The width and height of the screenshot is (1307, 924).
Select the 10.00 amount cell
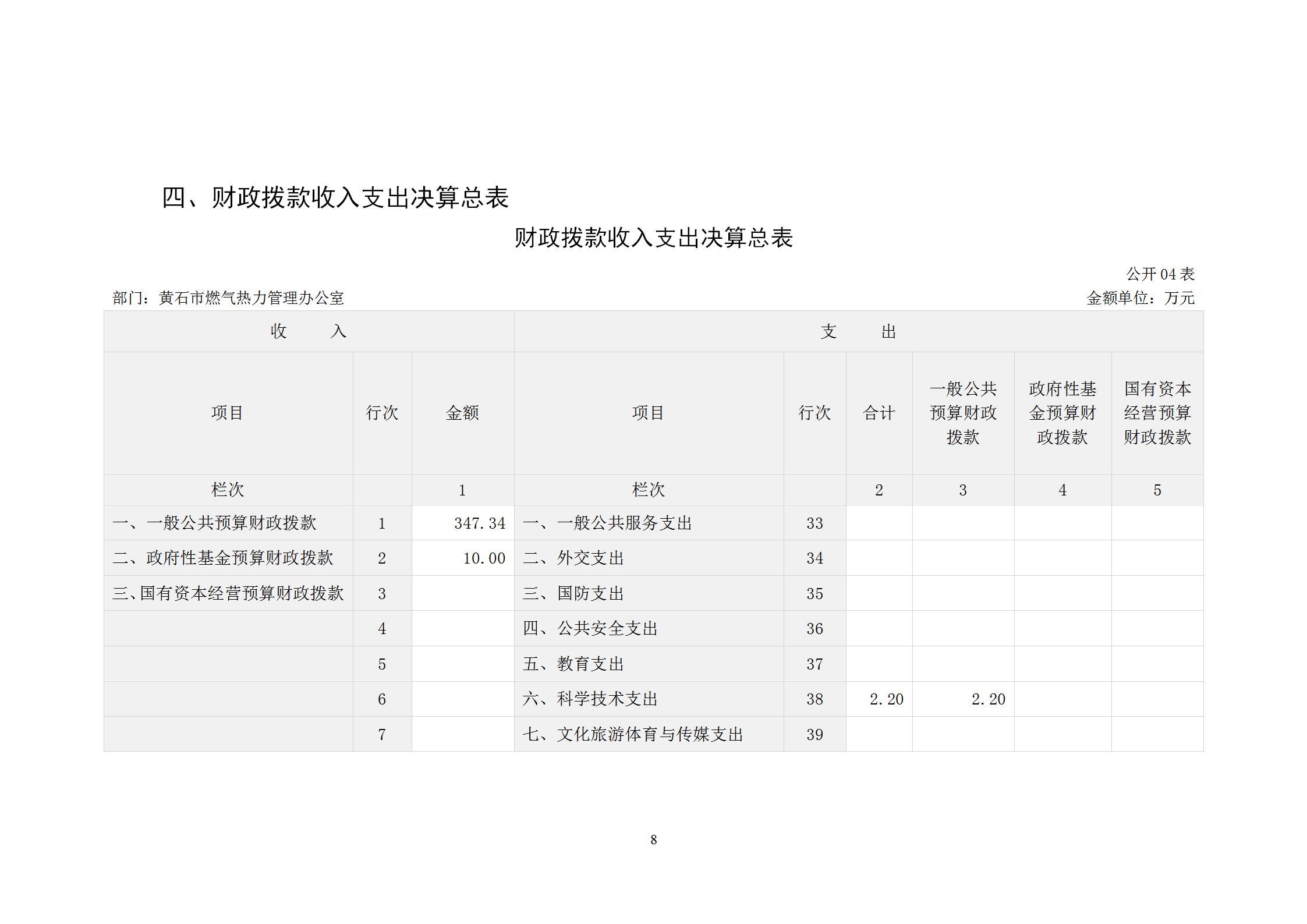point(483,558)
